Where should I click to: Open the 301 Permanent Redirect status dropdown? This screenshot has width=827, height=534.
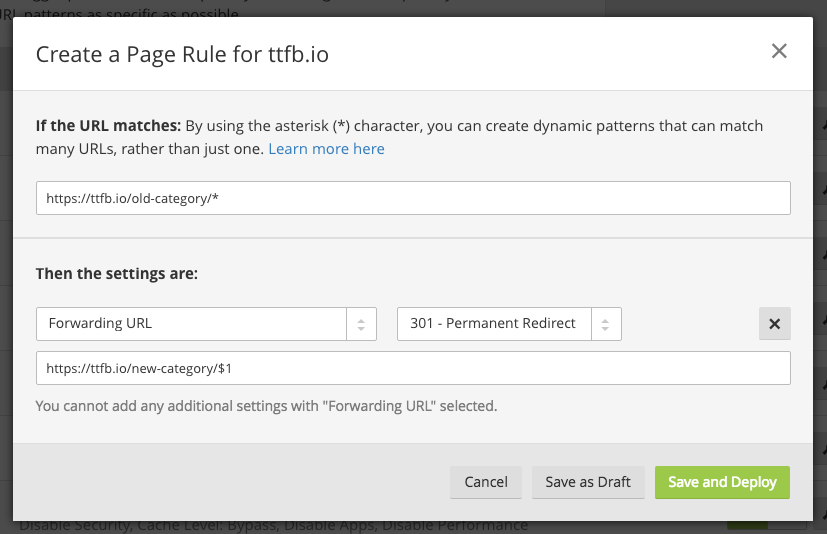(509, 323)
